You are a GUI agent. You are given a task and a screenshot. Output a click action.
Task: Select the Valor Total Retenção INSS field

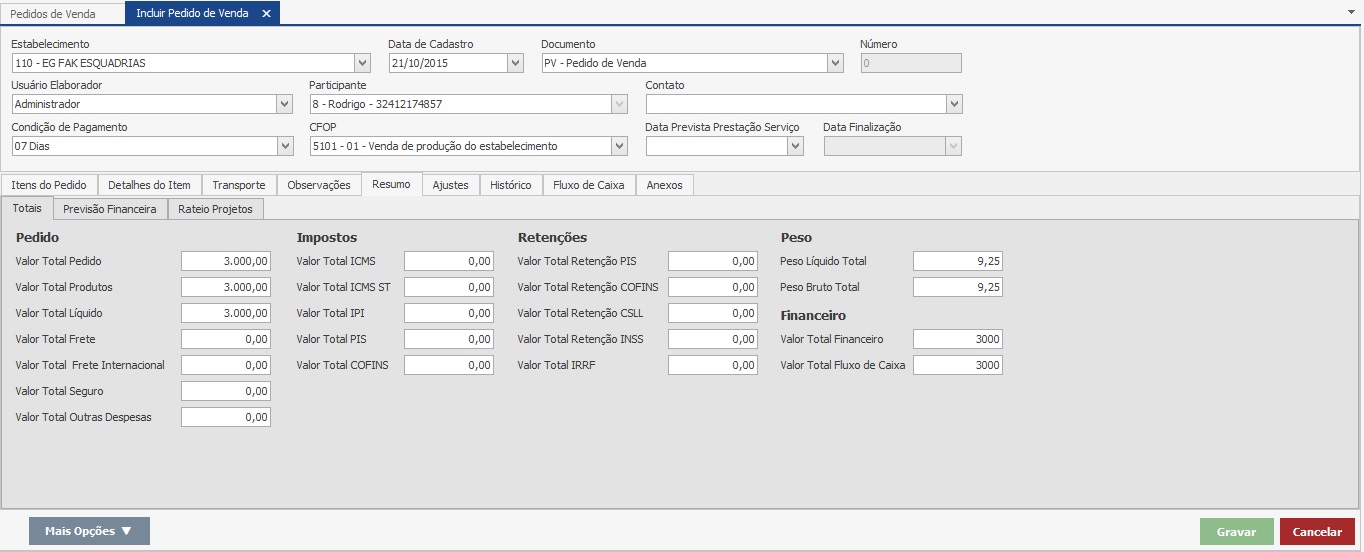[x=713, y=339]
